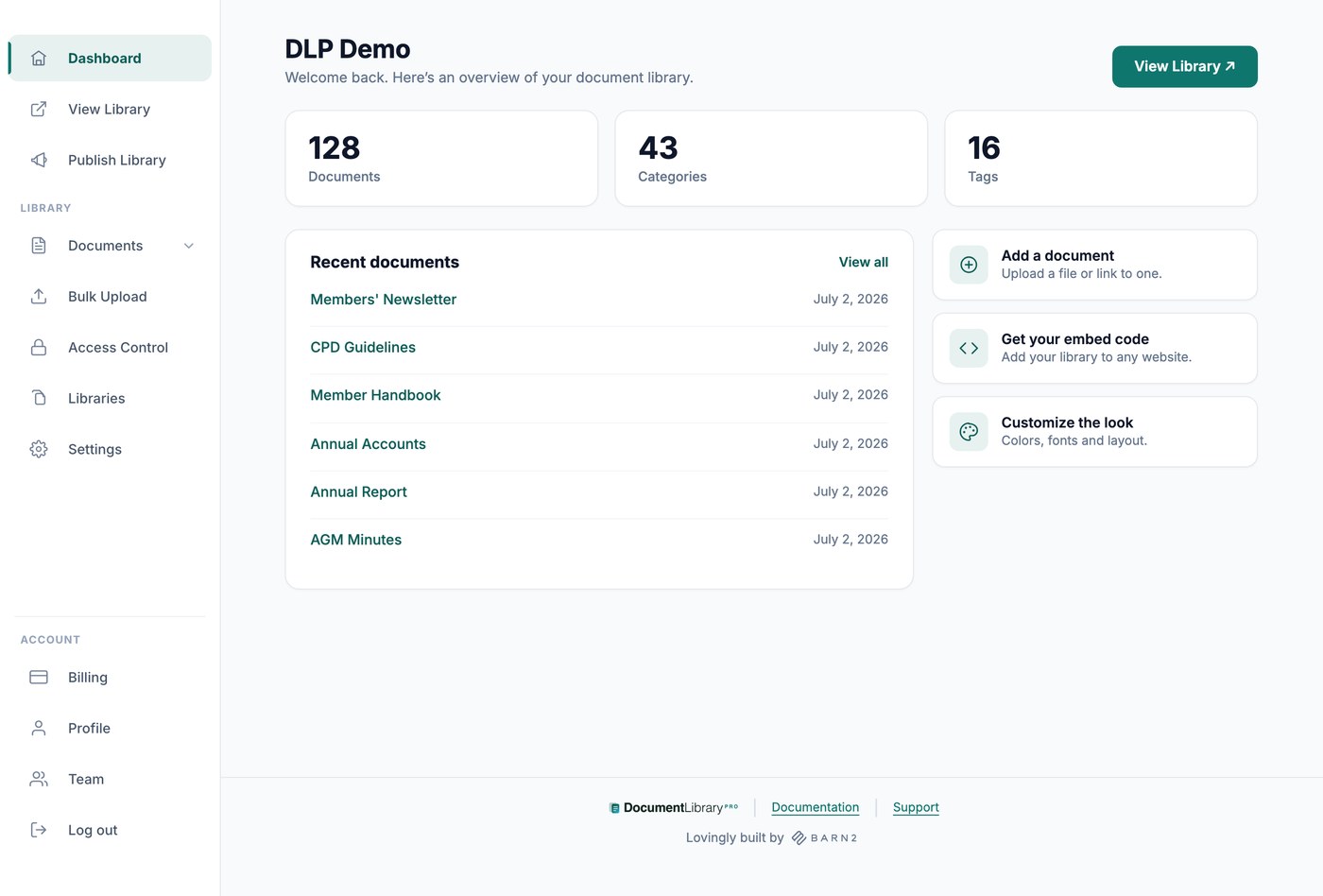1323x896 pixels.
Task: Click the Documentation footer link
Action: (x=815, y=807)
